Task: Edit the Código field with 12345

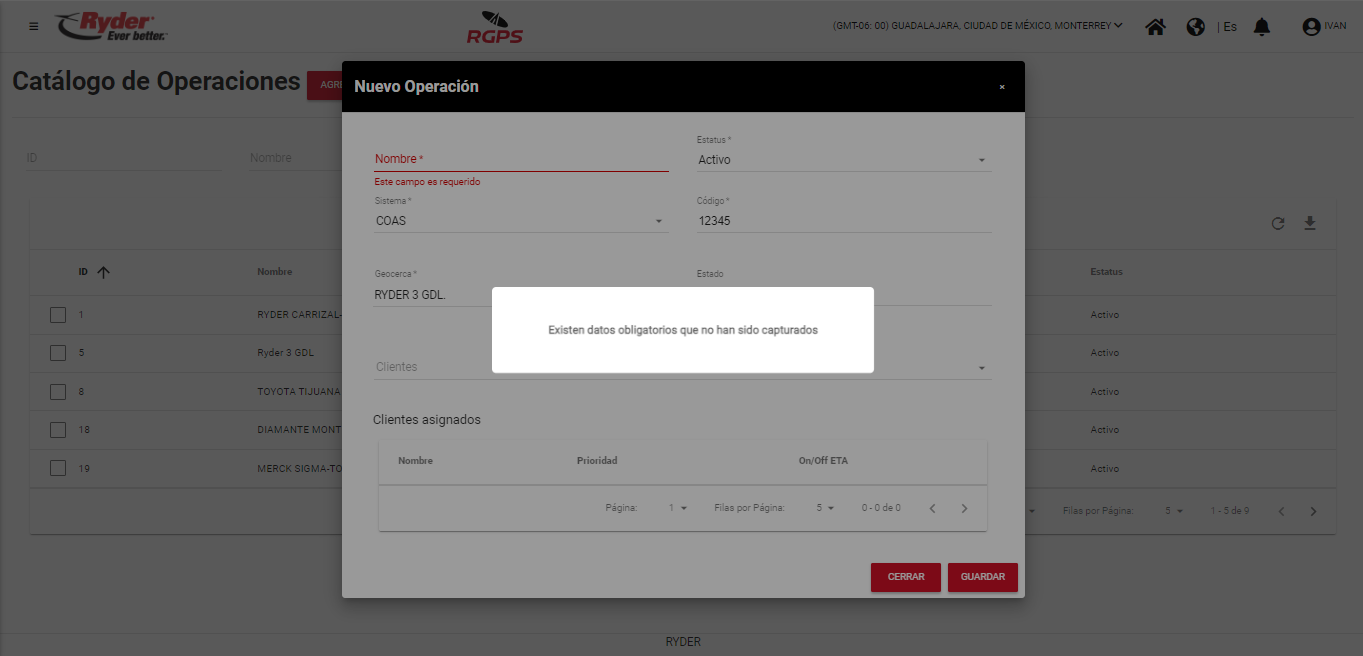Action: click(843, 221)
